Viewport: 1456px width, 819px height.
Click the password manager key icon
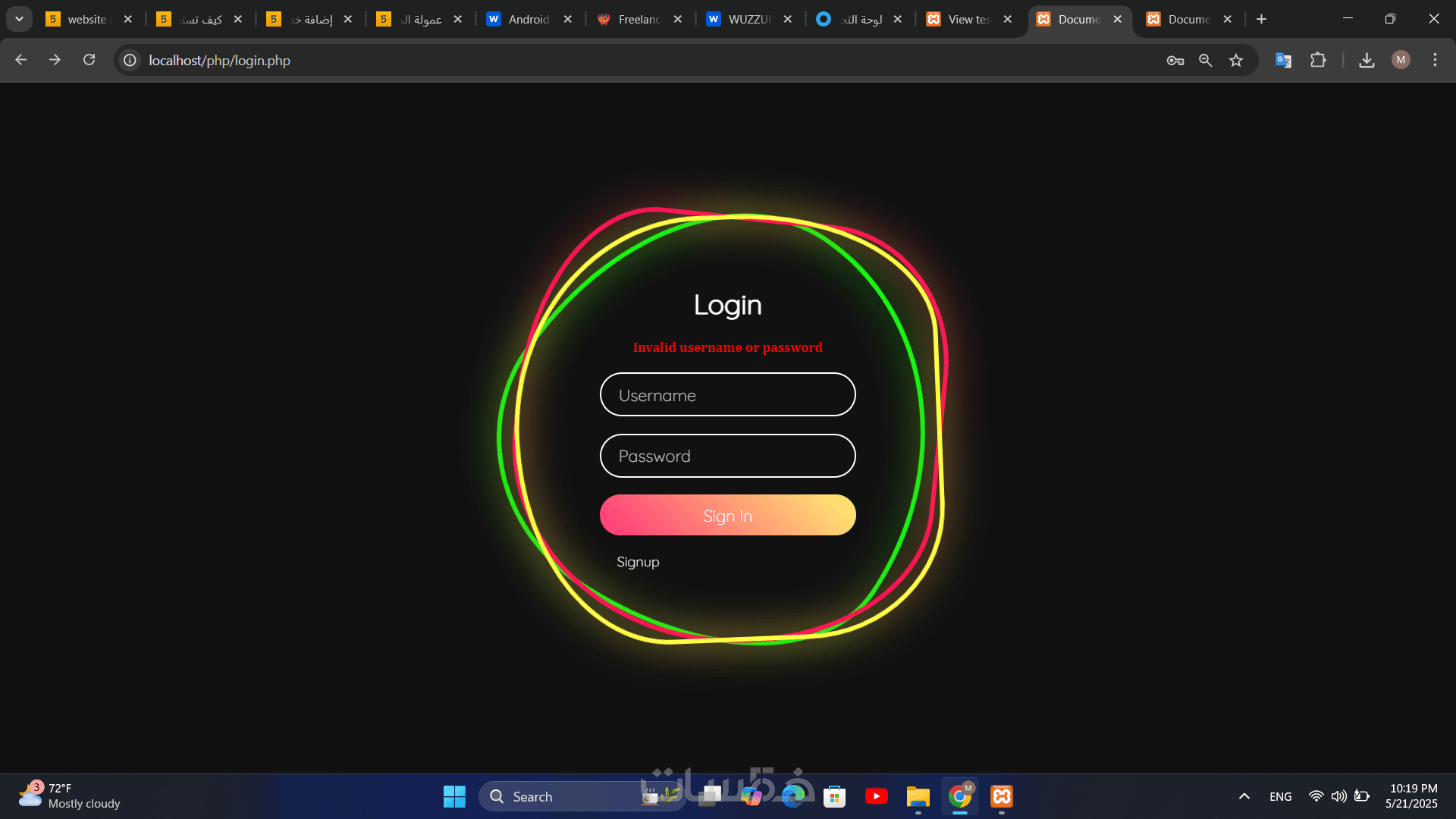1175,61
